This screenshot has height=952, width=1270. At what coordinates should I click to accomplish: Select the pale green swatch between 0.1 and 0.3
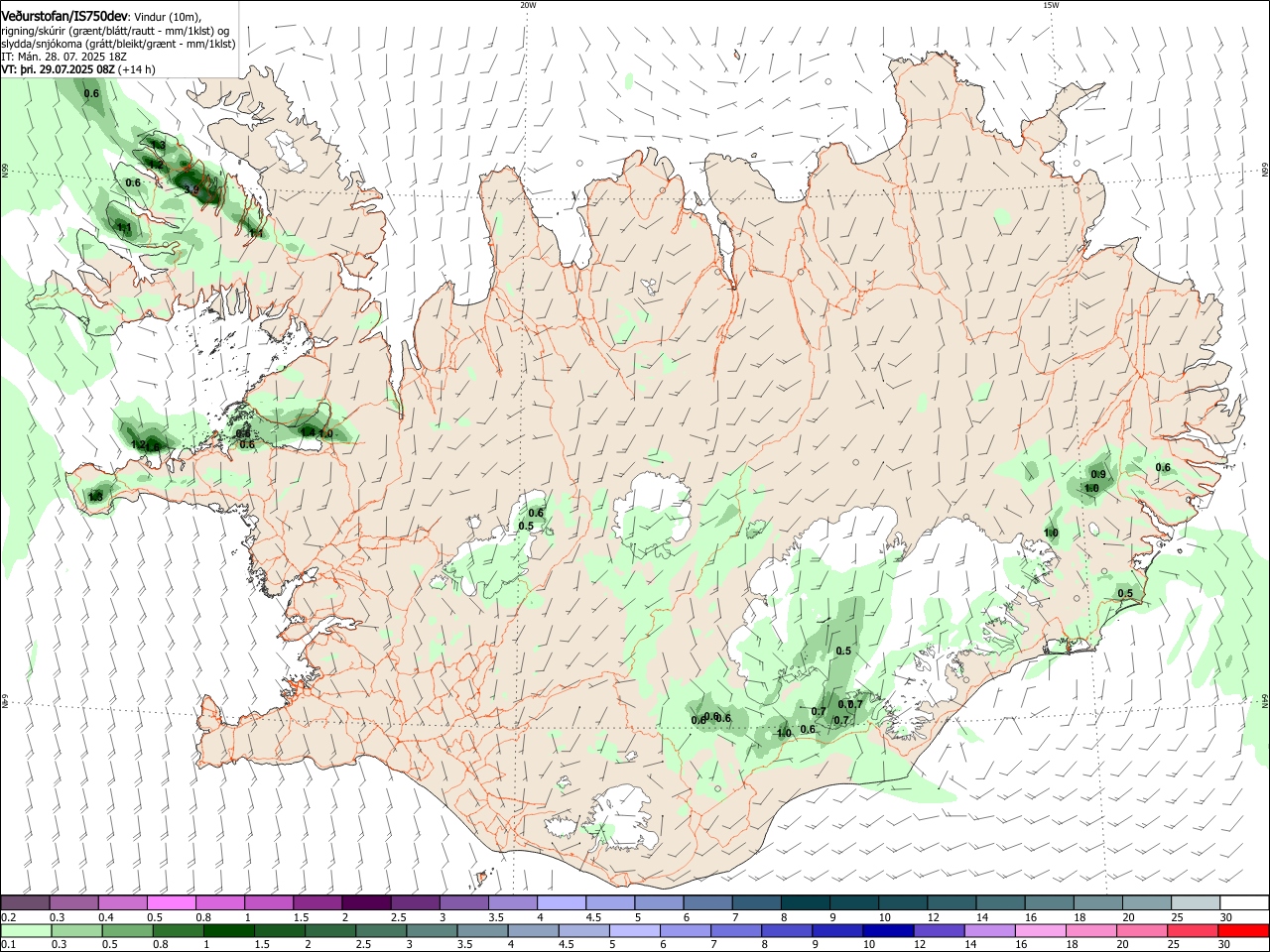tap(25, 931)
